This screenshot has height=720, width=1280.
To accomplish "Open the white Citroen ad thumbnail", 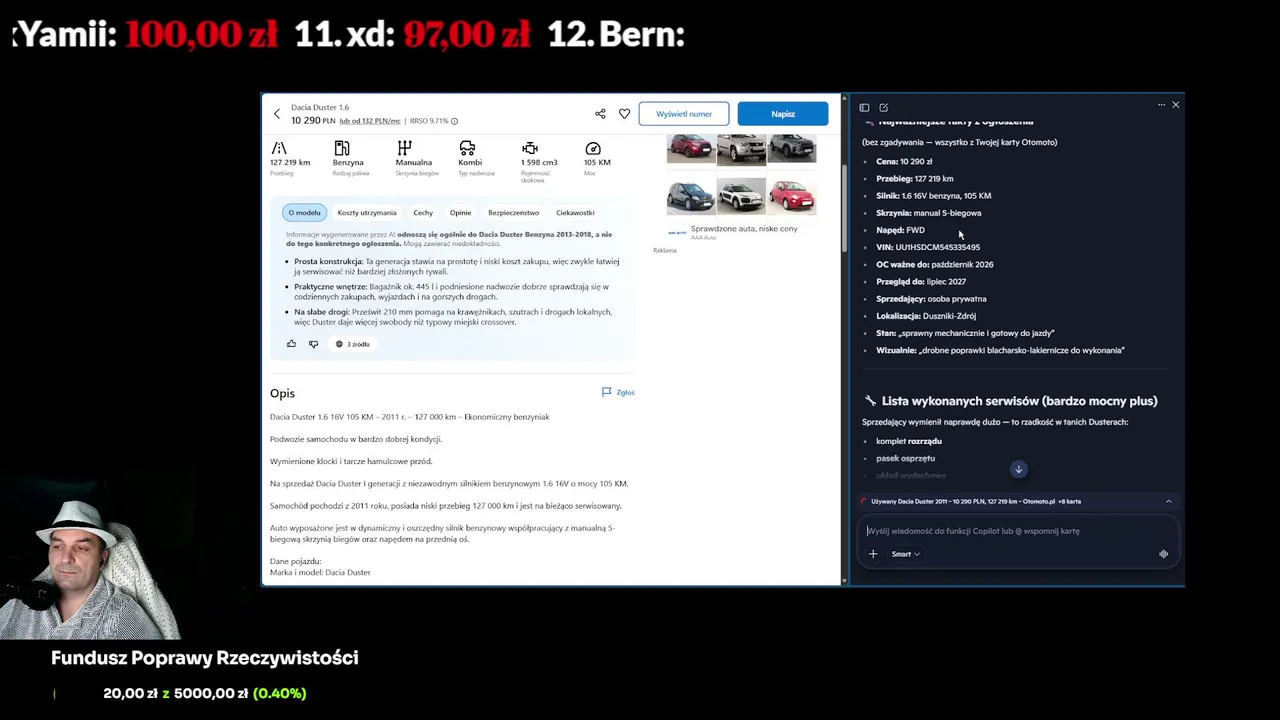I will click(741, 197).
